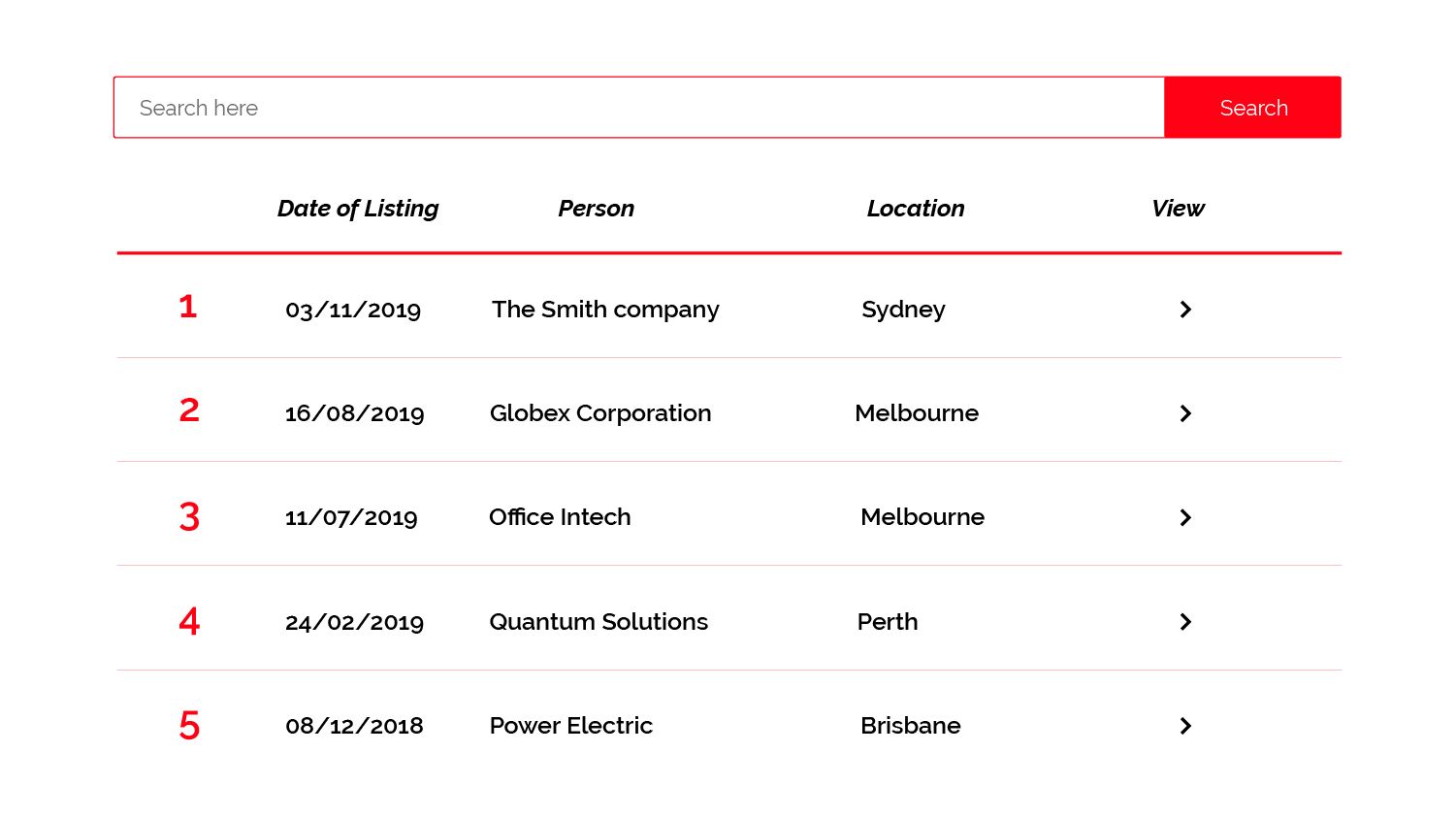Open the Globex Corporation entry
This screenshot has width=1456, height=819.
click(x=600, y=413)
